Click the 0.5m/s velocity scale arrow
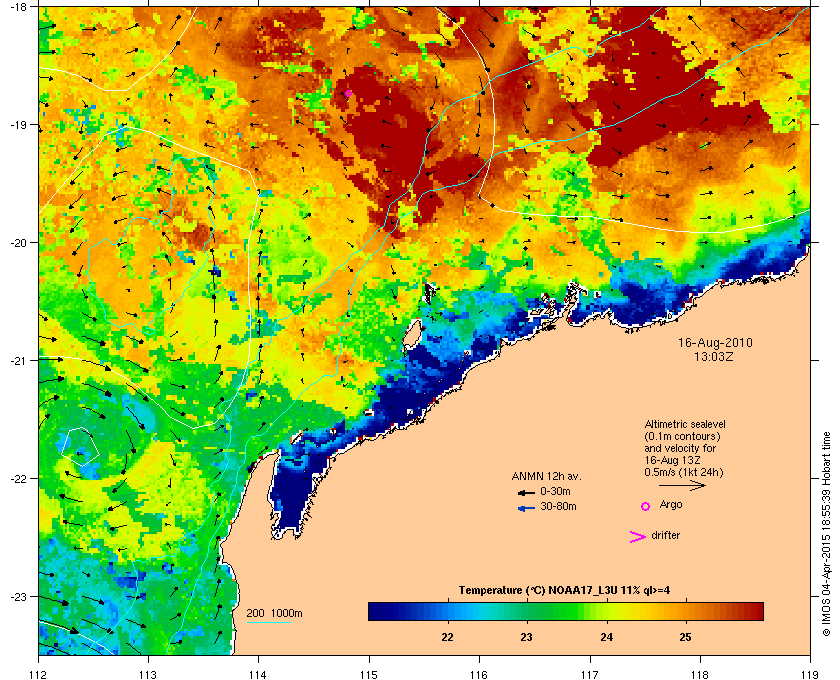Viewport: 840px width, 680px height. pos(682,485)
